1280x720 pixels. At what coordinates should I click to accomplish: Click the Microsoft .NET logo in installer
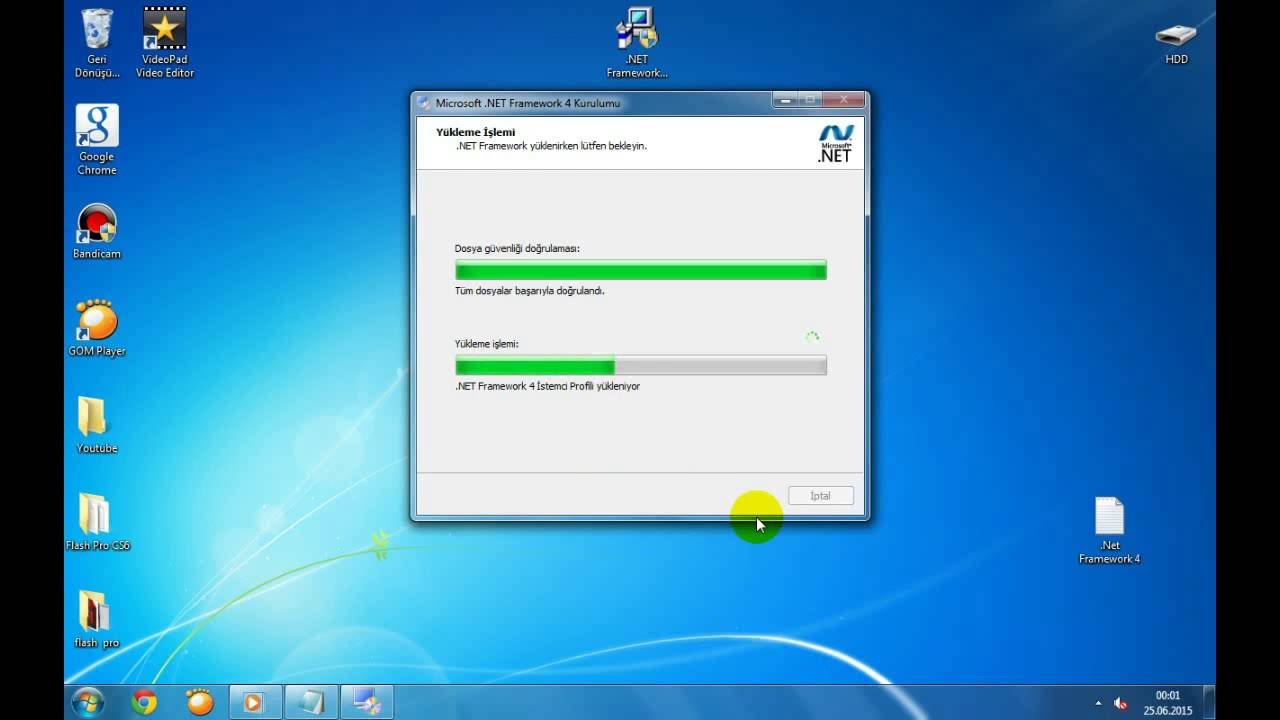[836, 143]
